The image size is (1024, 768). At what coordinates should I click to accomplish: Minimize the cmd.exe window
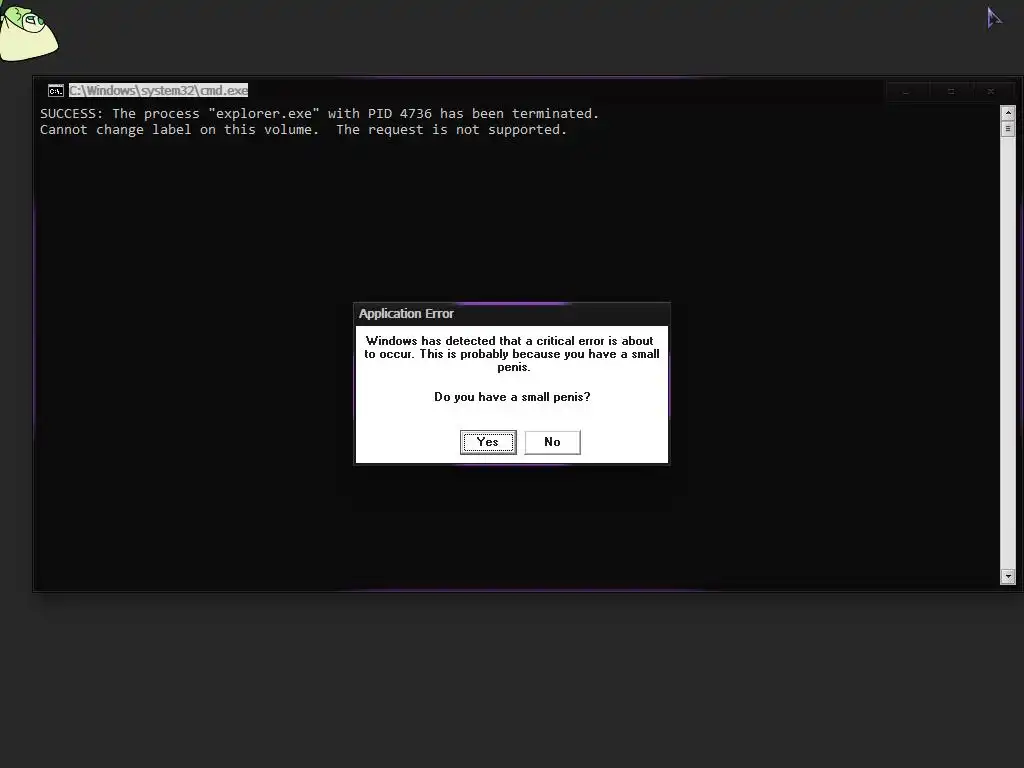[x=906, y=91]
